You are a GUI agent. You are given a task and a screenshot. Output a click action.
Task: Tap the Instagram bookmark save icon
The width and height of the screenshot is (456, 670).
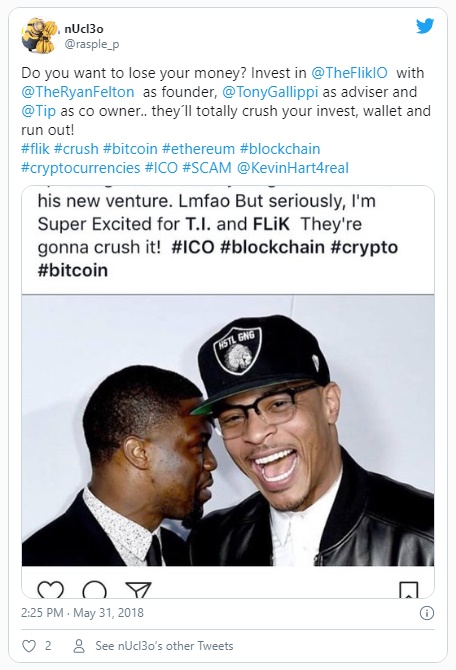point(408,590)
